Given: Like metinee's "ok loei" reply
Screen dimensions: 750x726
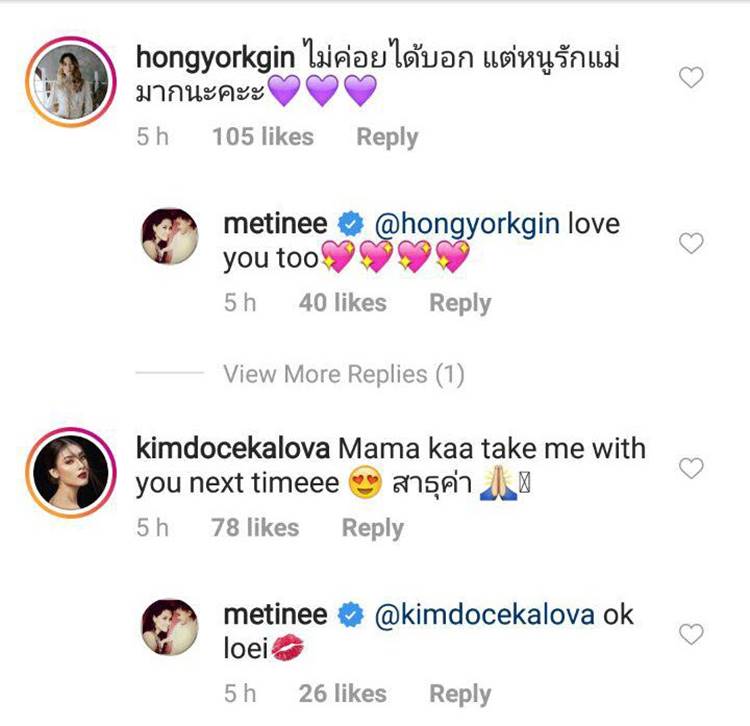Looking at the screenshot, I should pos(691,634).
